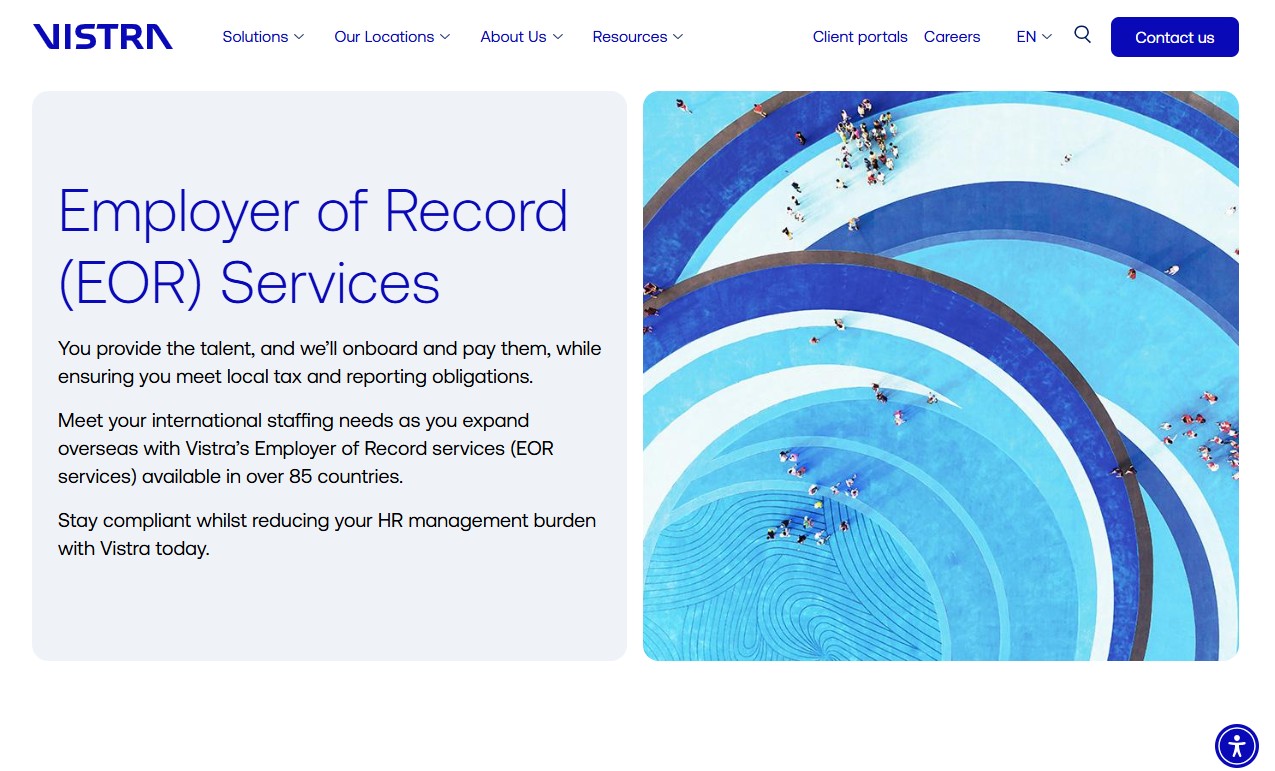The width and height of the screenshot is (1275, 771).
Task: Click the paragraph starting 'You provide the talent'
Action: (330, 363)
